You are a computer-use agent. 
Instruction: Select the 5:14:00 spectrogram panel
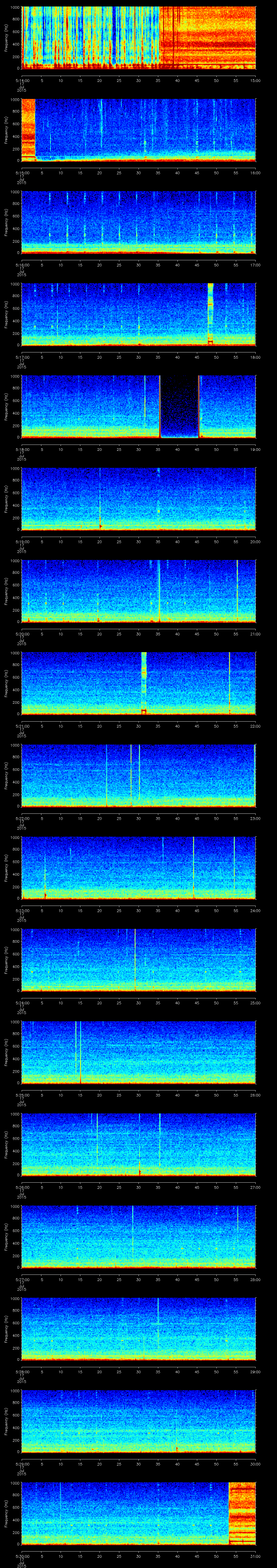click(x=139, y=38)
